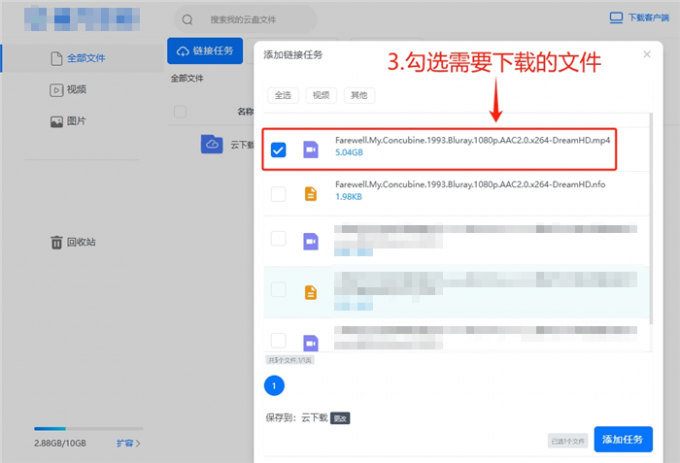Screen dimensions: 680x463
Task: Check the third file row checkbox
Action: click(278, 238)
